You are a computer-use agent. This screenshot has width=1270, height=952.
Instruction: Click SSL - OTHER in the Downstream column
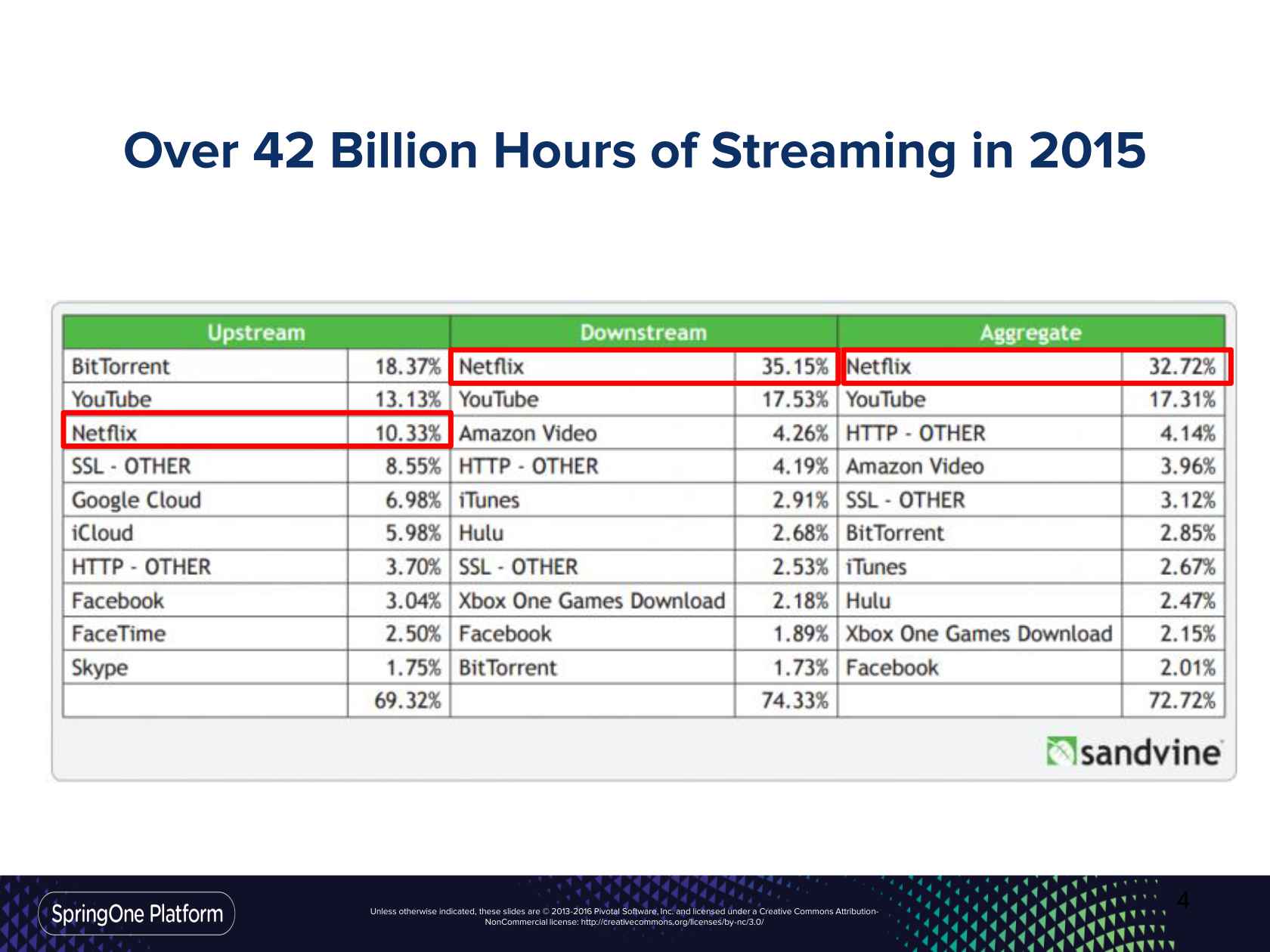click(518, 567)
